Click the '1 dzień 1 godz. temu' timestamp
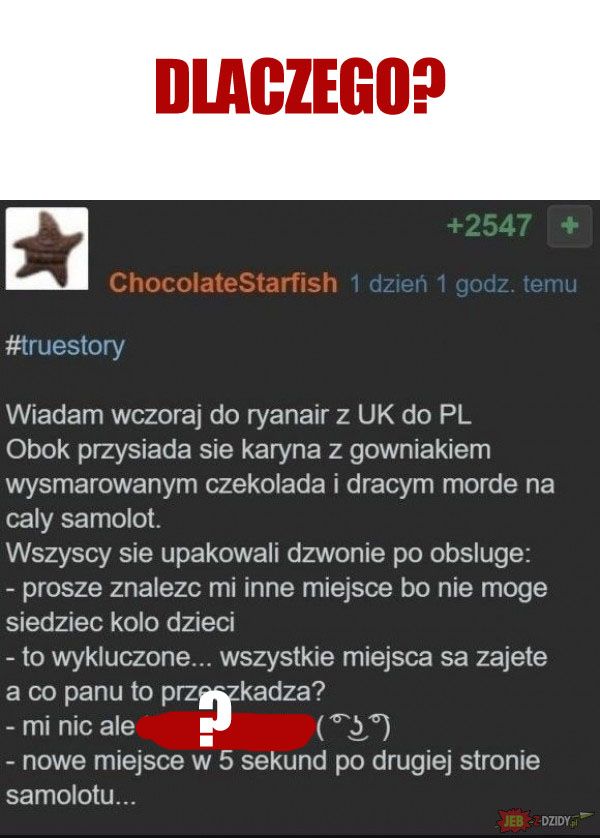The width and height of the screenshot is (600, 838). point(464,284)
